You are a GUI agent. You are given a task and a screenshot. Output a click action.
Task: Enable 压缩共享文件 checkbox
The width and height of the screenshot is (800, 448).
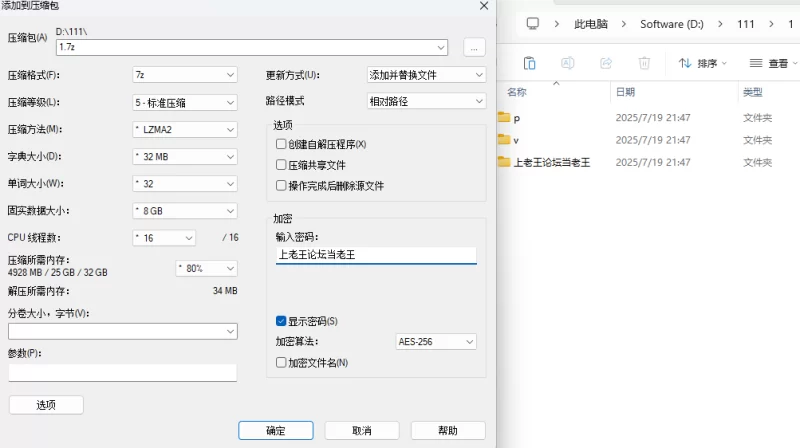(281, 165)
